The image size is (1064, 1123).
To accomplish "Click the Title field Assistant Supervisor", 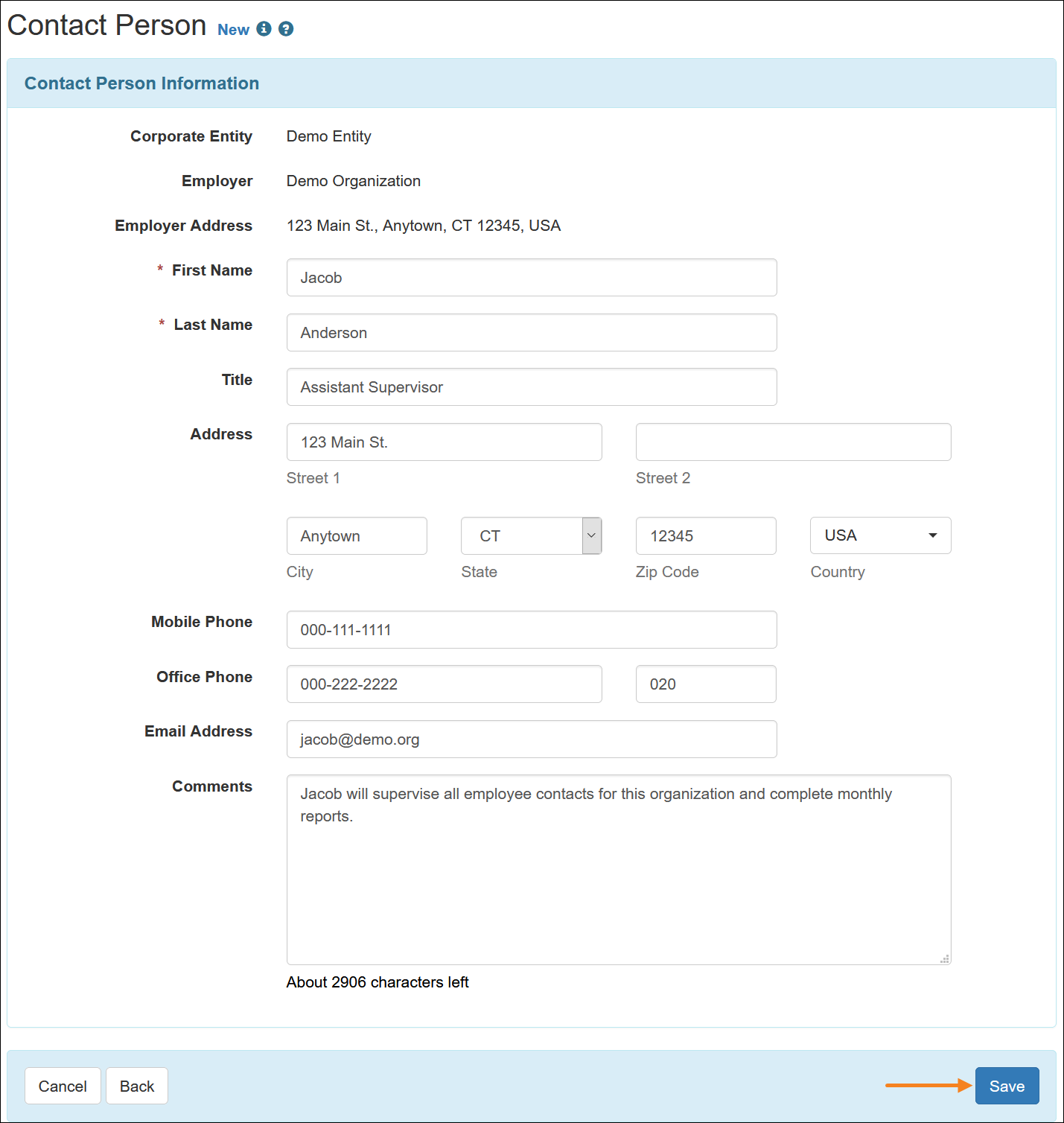I will (532, 387).
